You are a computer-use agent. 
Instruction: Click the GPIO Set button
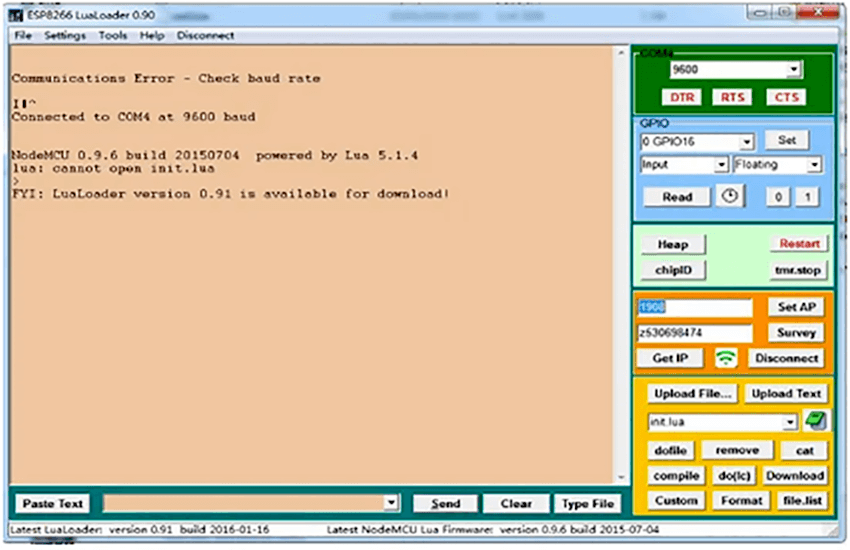click(787, 140)
